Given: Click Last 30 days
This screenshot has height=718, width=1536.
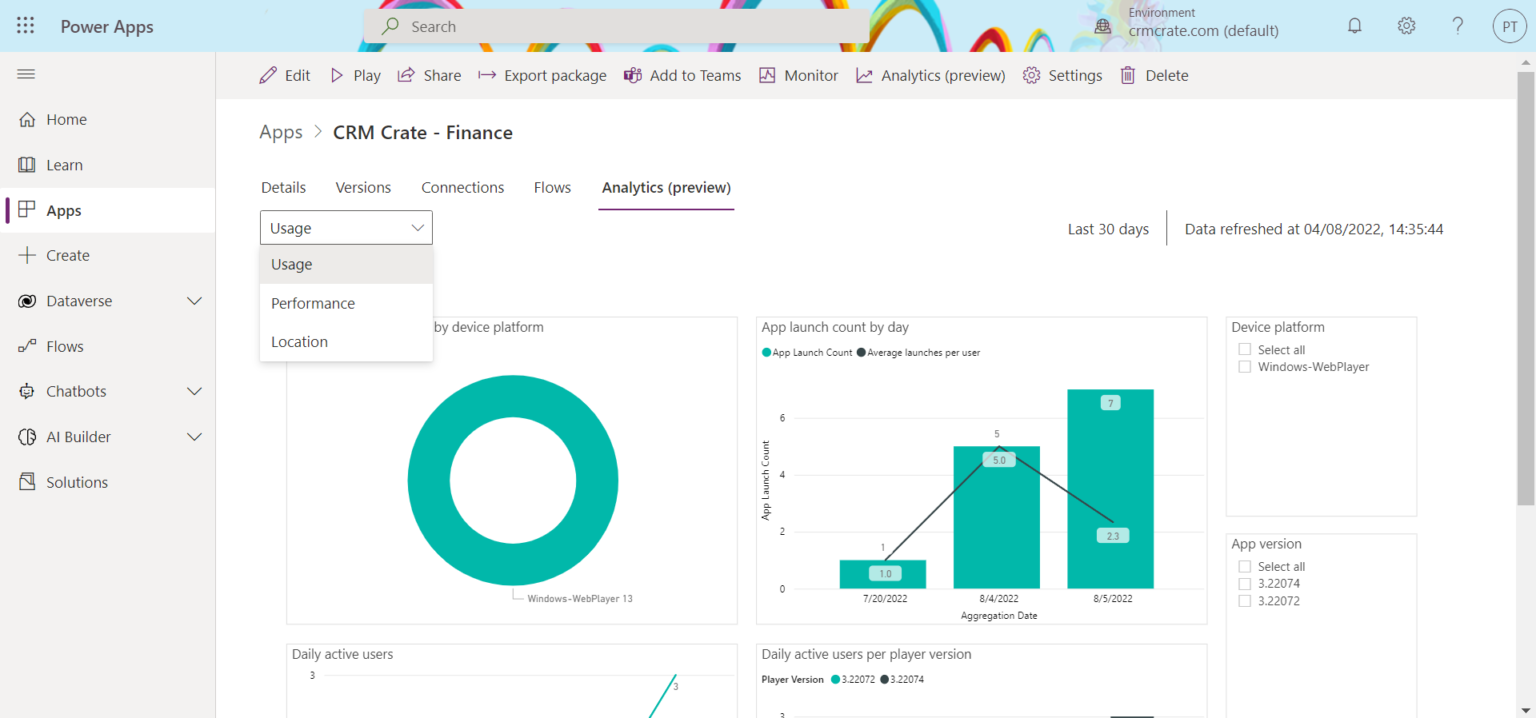Looking at the screenshot, I should tap(1107, 228).
